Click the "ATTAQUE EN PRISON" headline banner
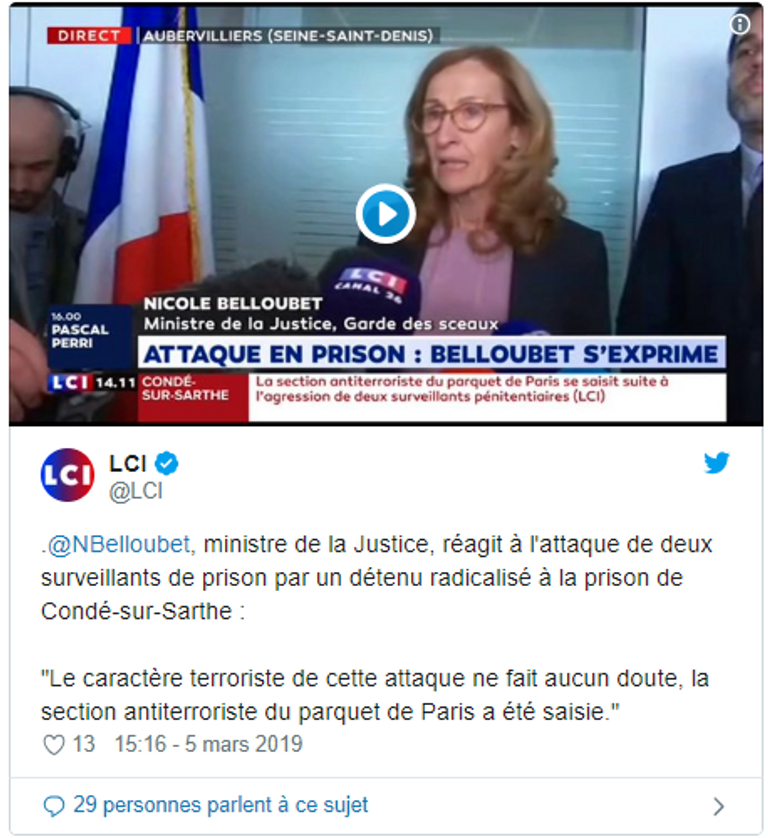 [x=431, y=354]
